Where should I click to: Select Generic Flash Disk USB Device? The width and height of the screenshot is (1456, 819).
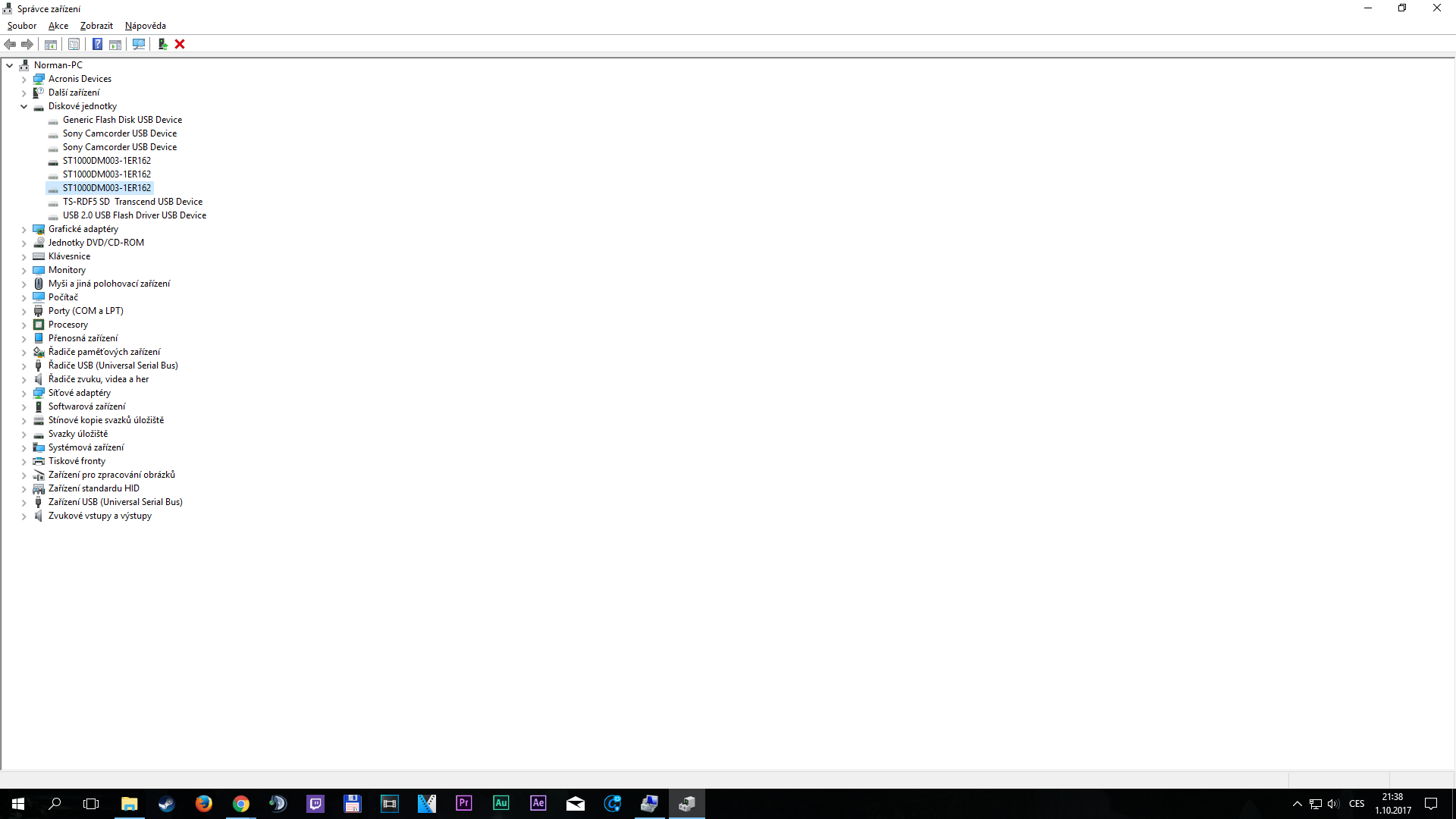point(122,120)
